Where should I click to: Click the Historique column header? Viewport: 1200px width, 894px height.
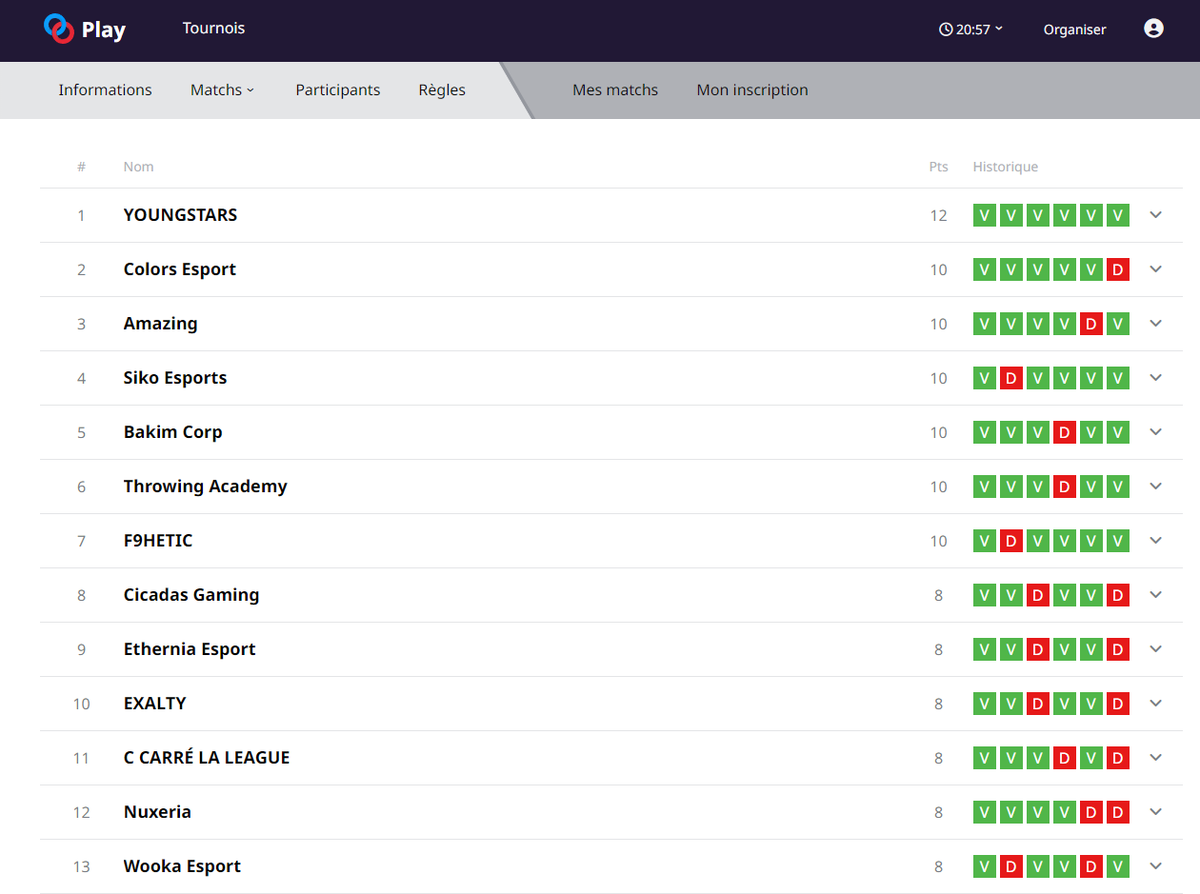(x=1005, y=167)
